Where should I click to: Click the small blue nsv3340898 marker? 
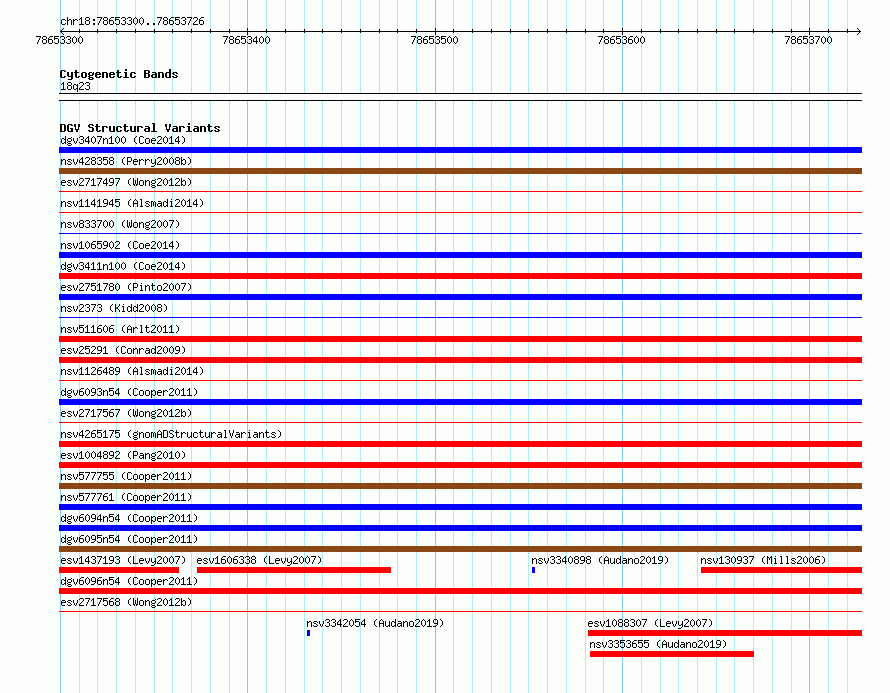click(x=534, y=570)
